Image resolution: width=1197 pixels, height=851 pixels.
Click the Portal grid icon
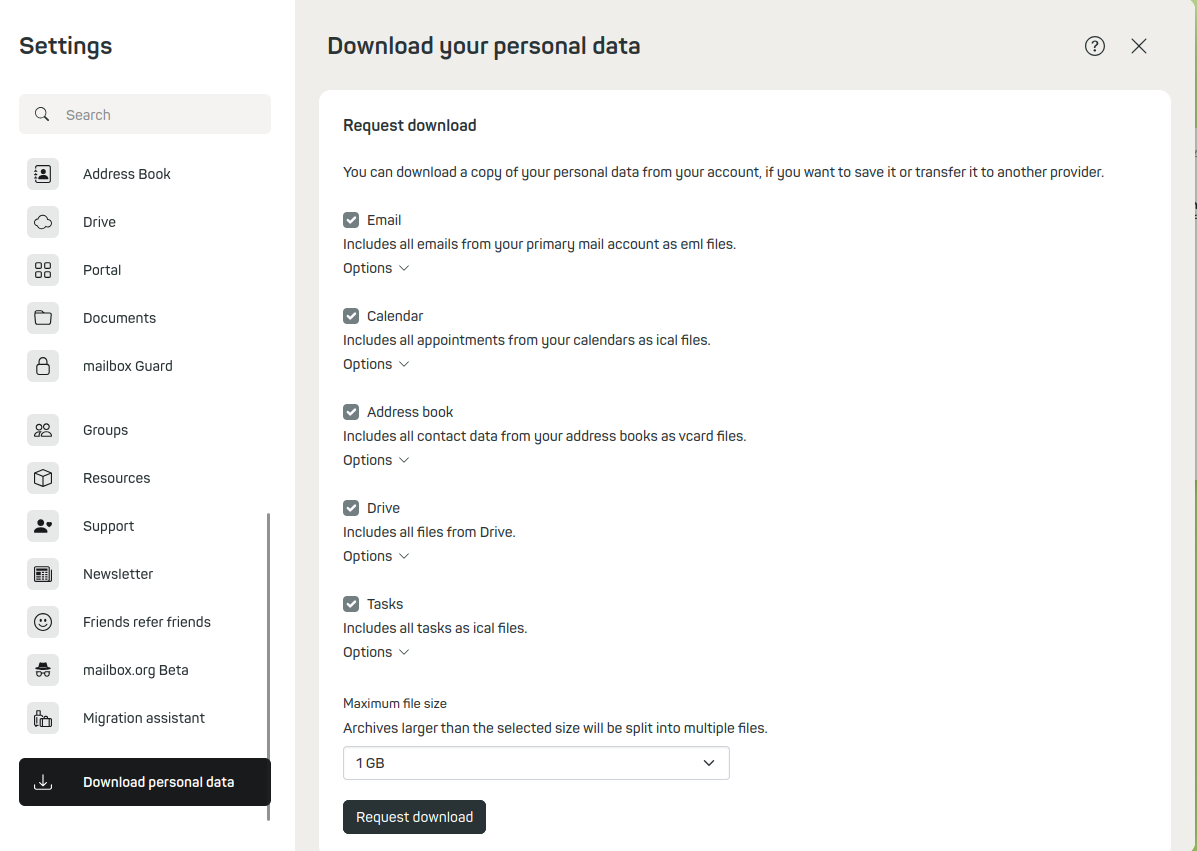(x=43, y=270)
